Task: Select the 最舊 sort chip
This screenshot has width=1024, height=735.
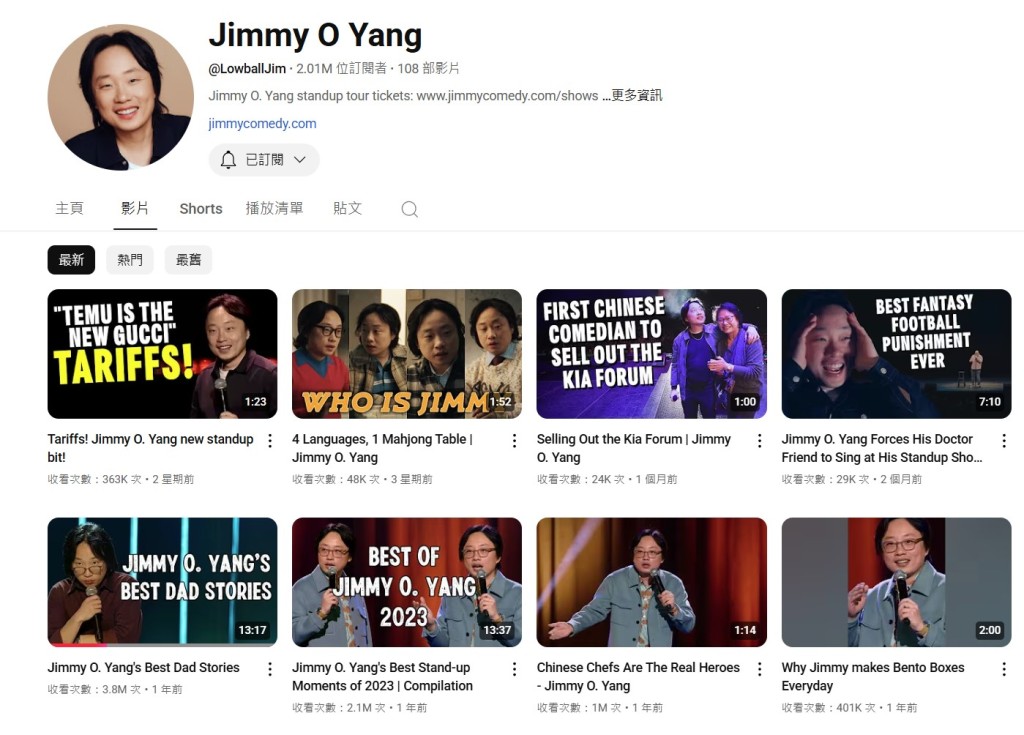Action: [x=188, y=260]
